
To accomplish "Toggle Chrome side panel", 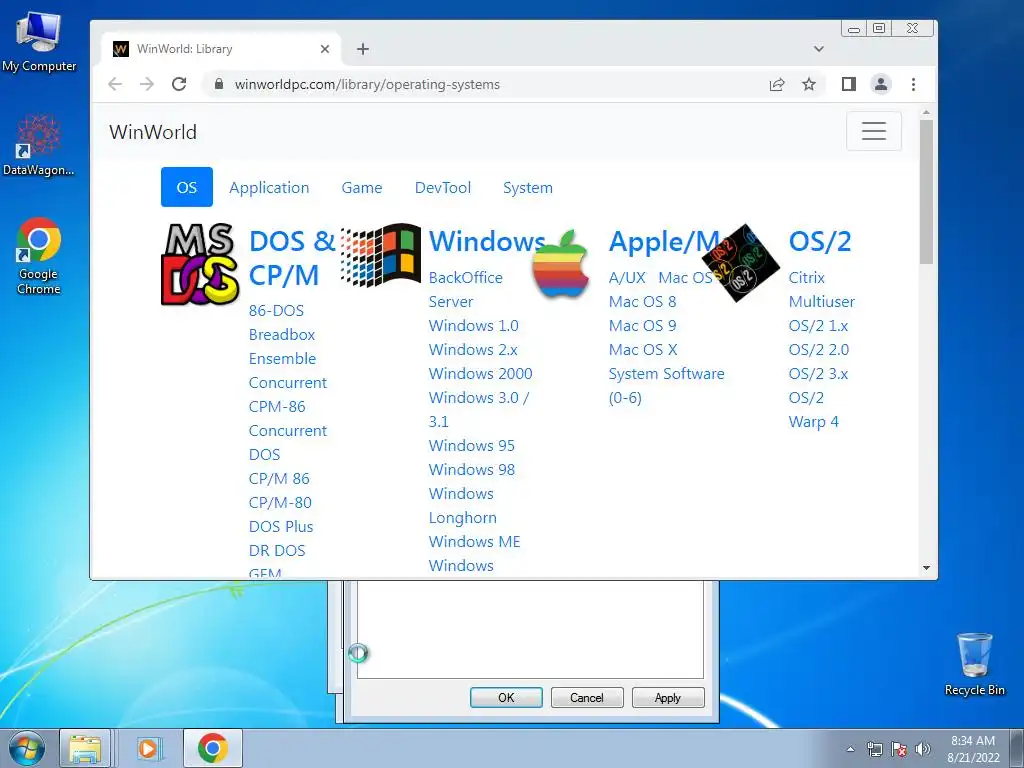I will click(848, 84).
